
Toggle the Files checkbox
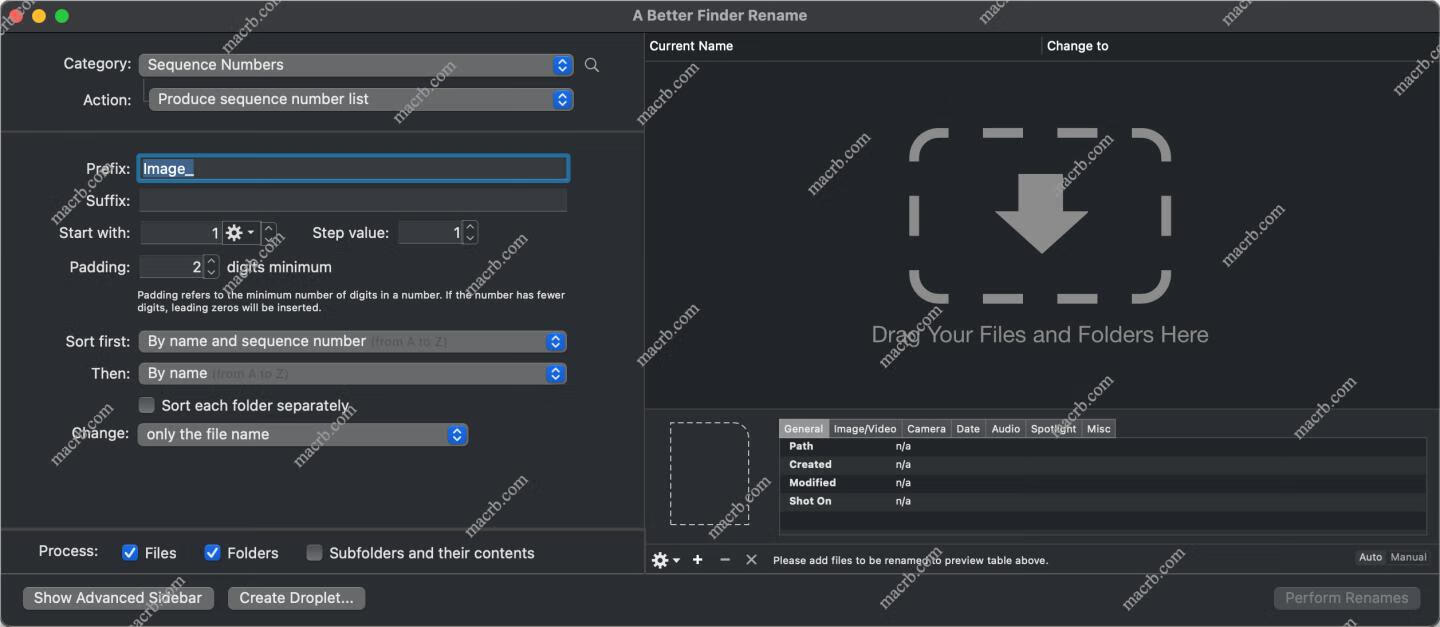click(x=130, y=553)
